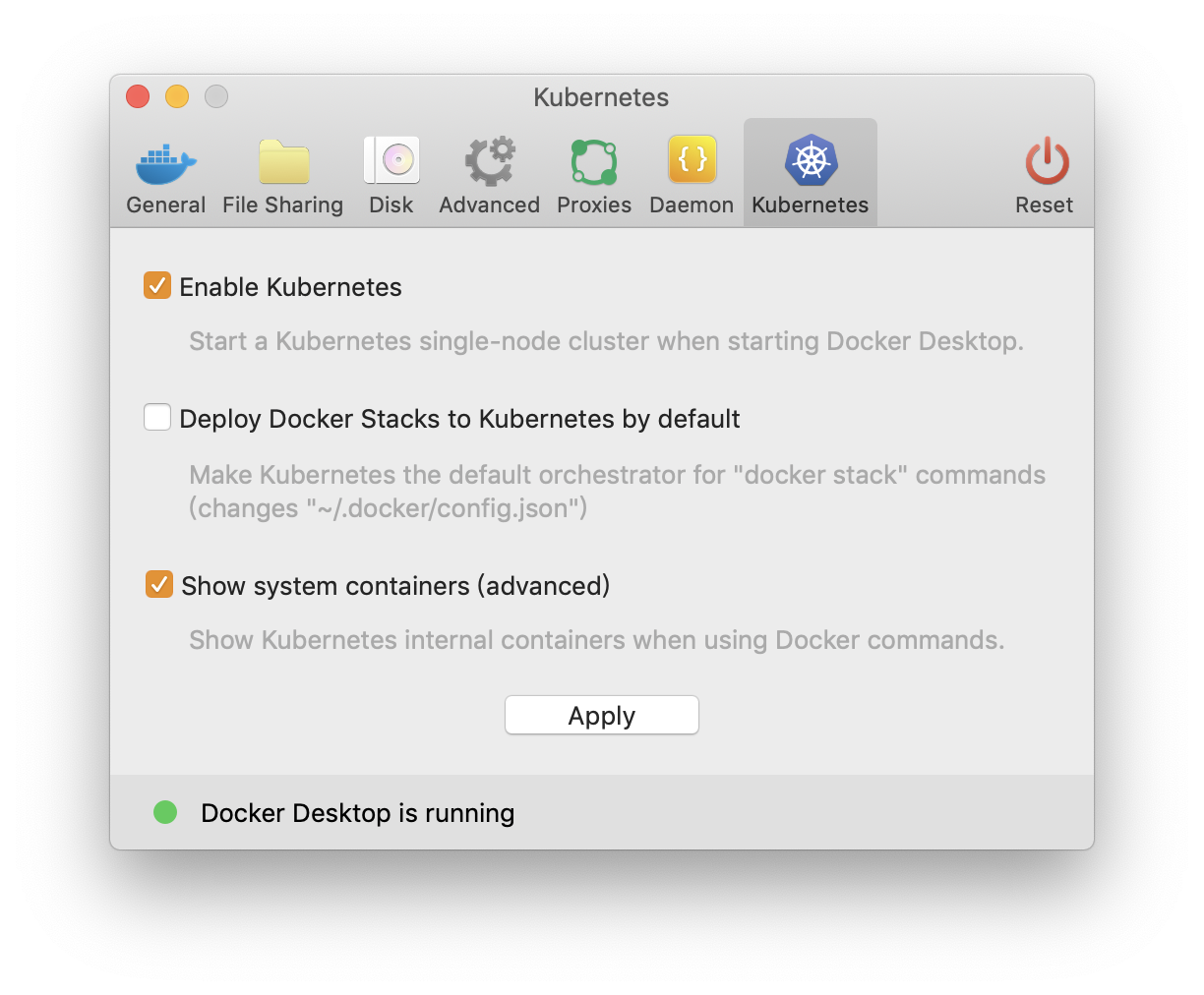Click the green running status indicator
The height and width of the screenshot is (995, 1204).
(165, 812)
